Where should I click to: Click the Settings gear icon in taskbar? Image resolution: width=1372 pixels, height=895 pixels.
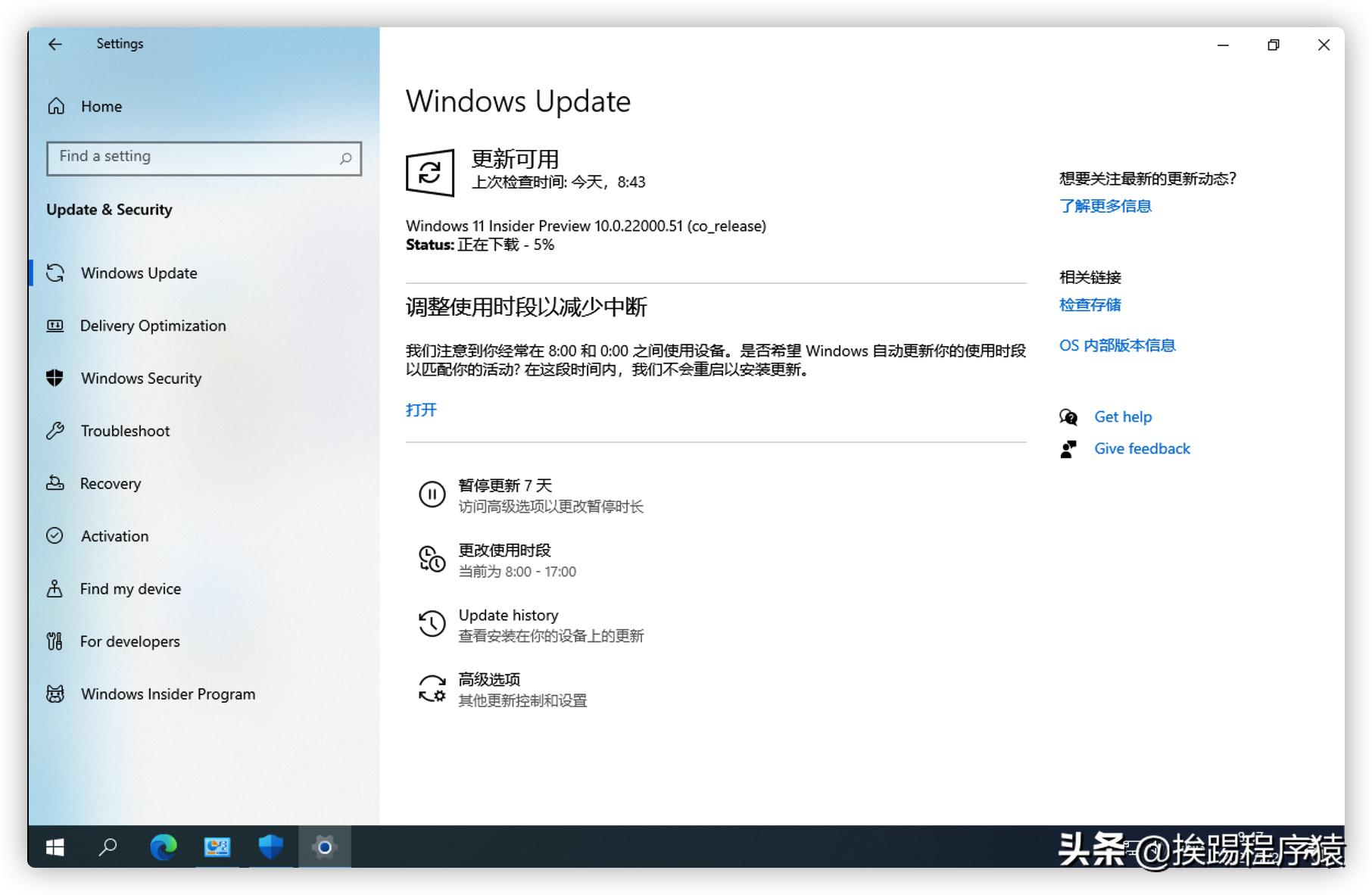pyautogui.click(x=325, y=848)
